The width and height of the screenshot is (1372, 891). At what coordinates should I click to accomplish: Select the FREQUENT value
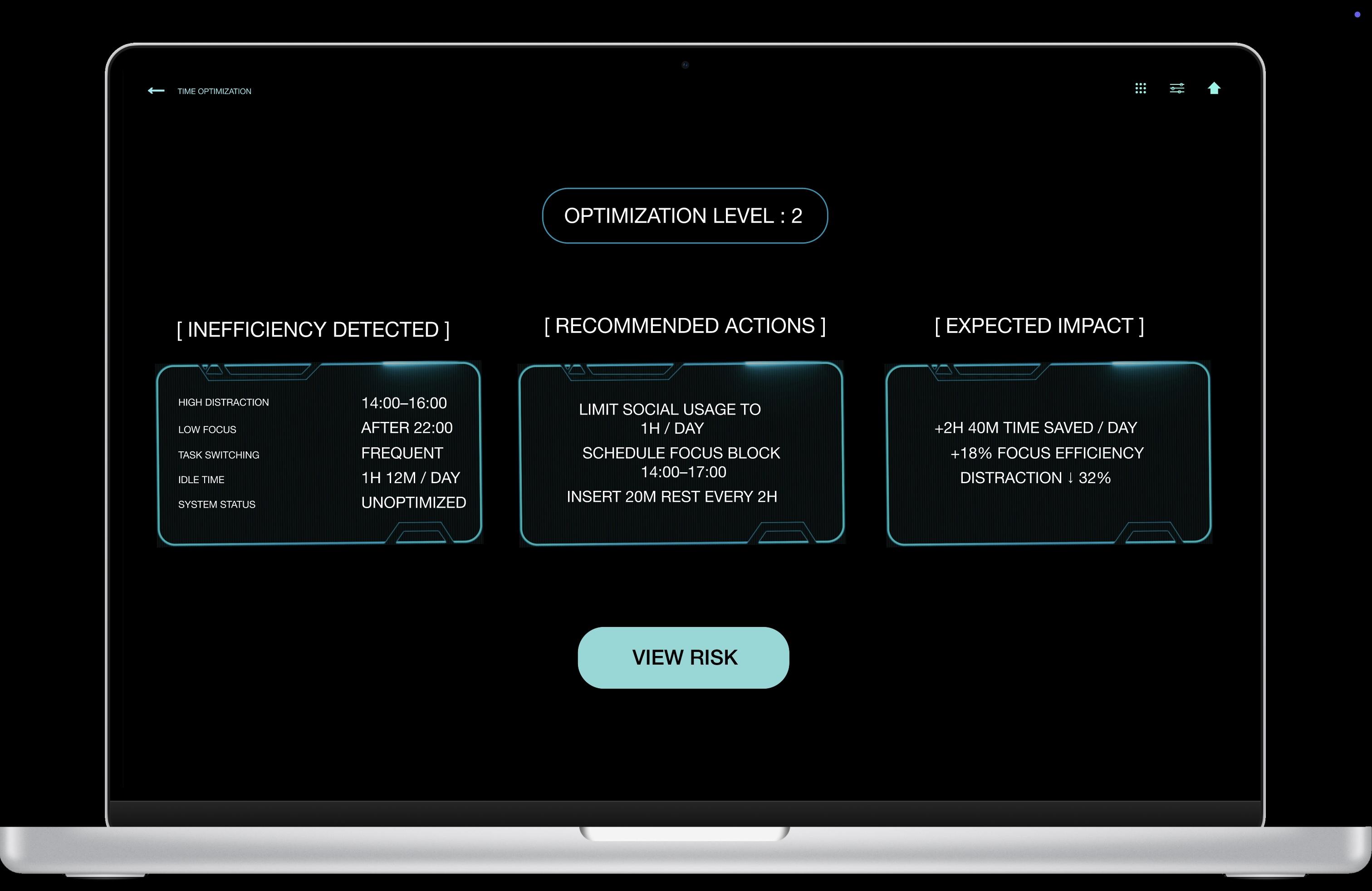pos(402,453)
